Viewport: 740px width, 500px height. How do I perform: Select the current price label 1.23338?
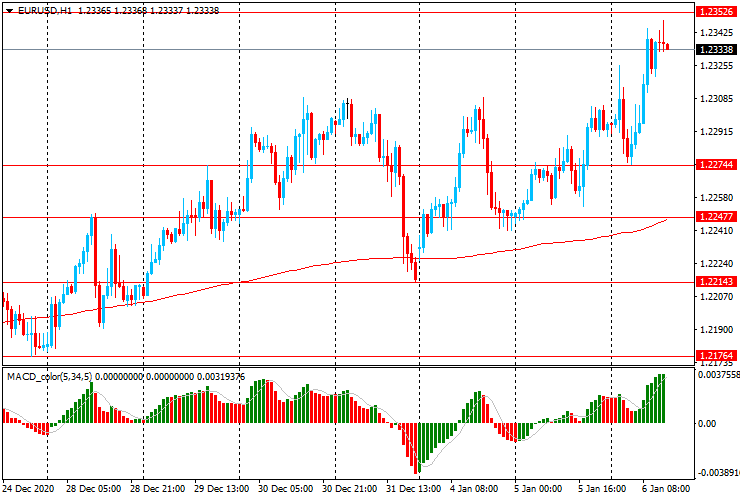716,50
